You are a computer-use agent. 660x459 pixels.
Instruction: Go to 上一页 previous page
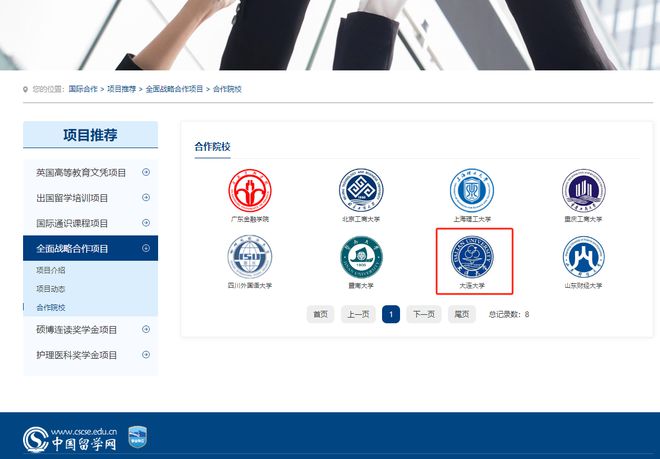[x=358, y=314]
